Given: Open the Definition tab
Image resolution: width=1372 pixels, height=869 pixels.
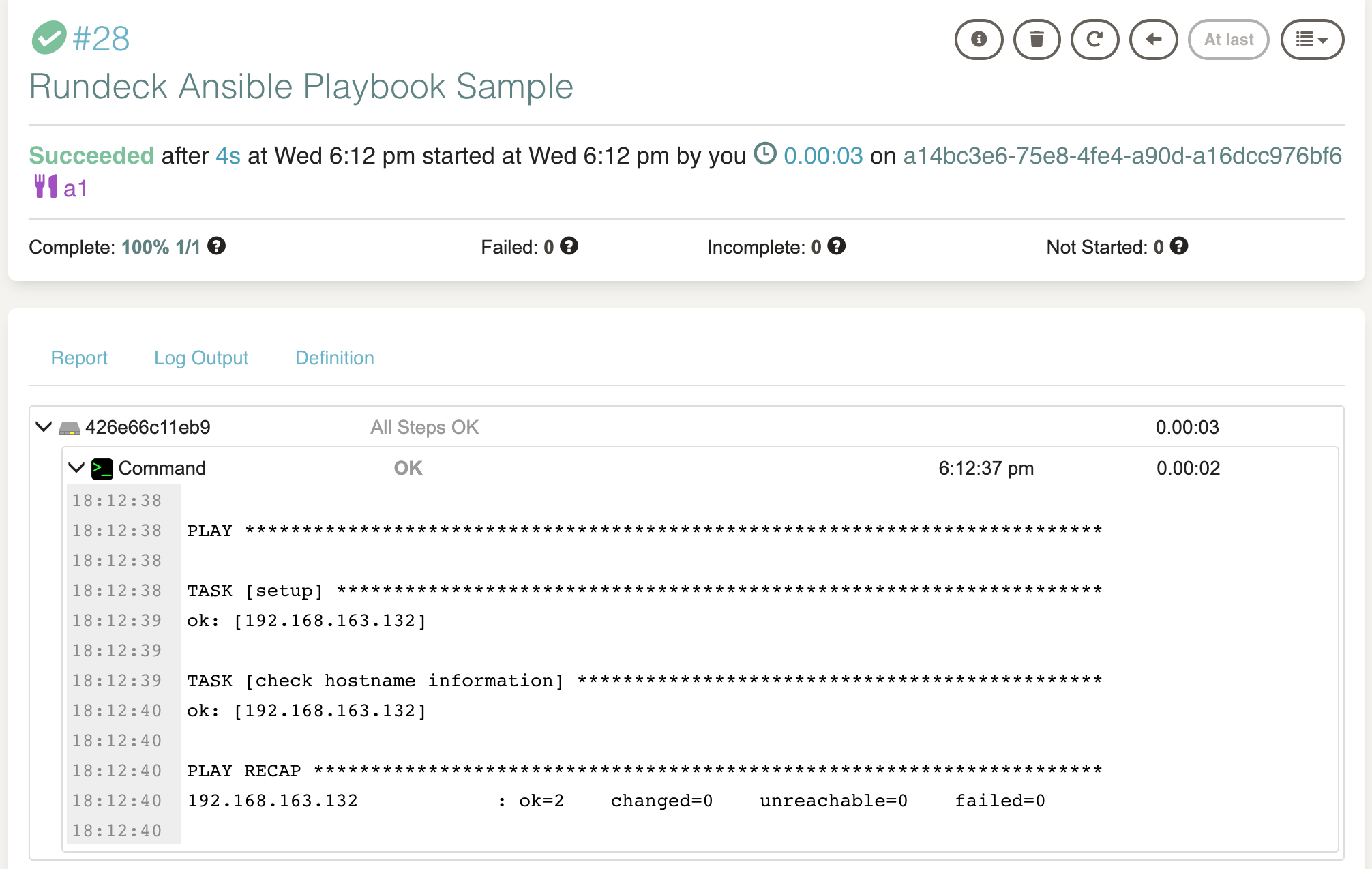Looking at the screenshot, I should [334, 357].
